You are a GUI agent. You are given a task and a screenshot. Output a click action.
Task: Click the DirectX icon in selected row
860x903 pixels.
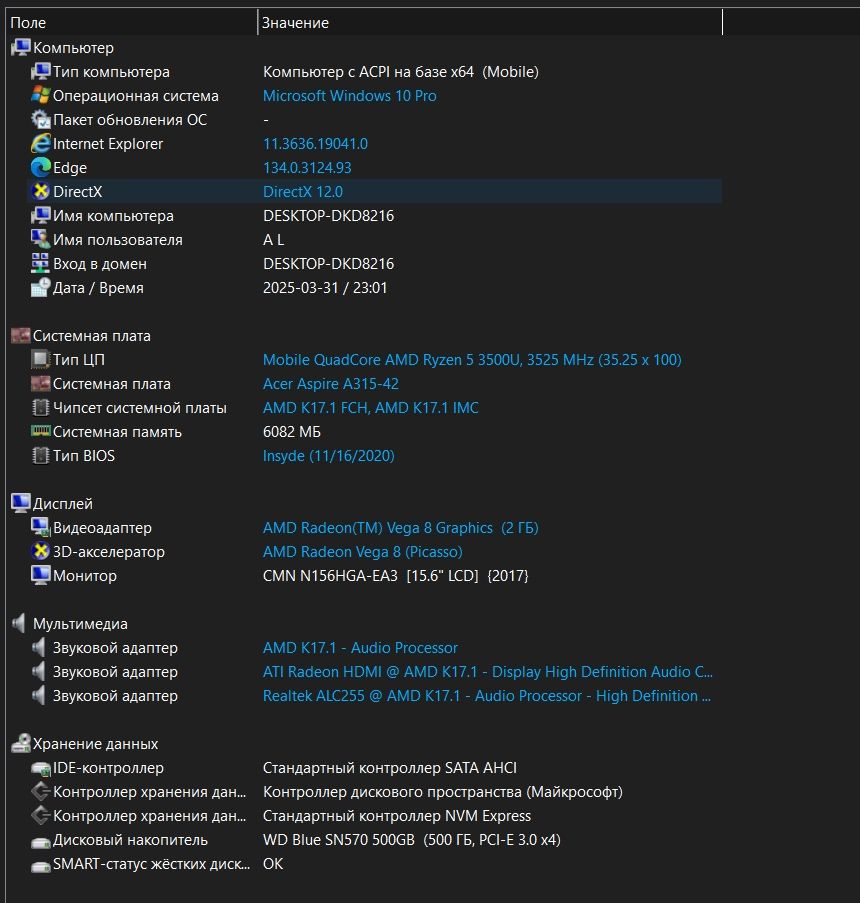click(x=41, y=191)
